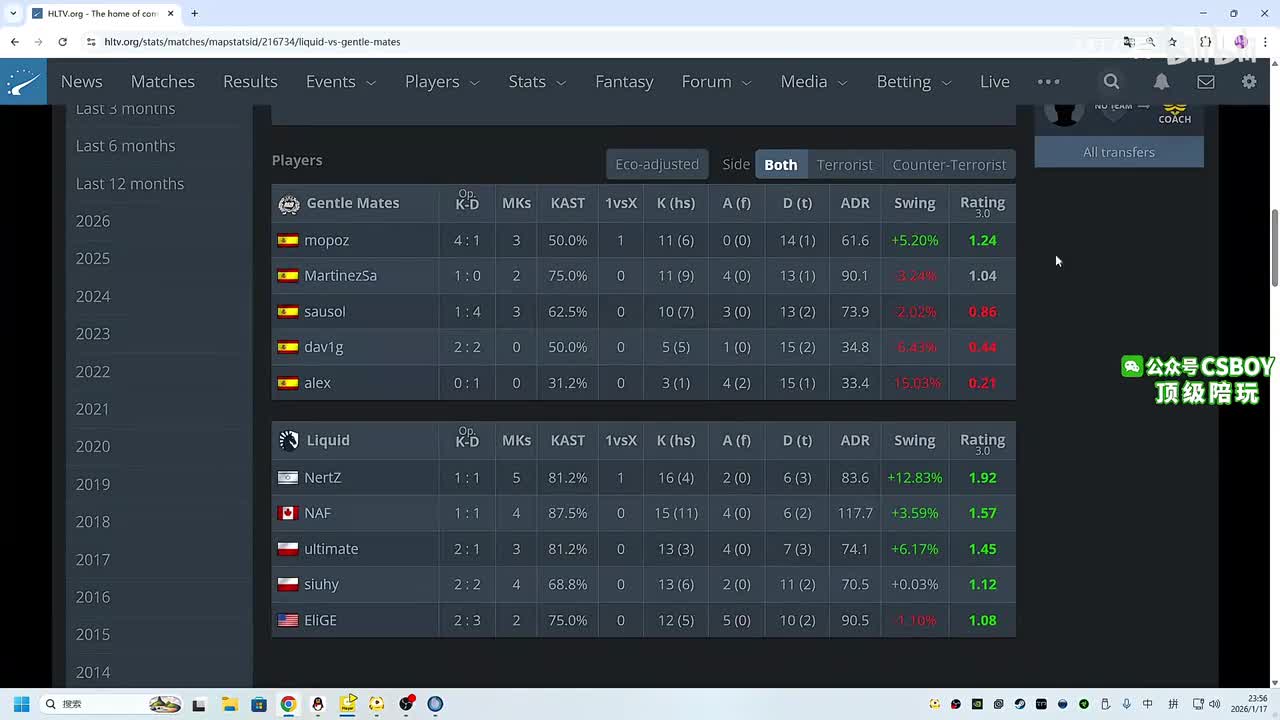1280x720 pixels.
Task: Close the HLTV.org browser tab
Action: coord(171,14)
